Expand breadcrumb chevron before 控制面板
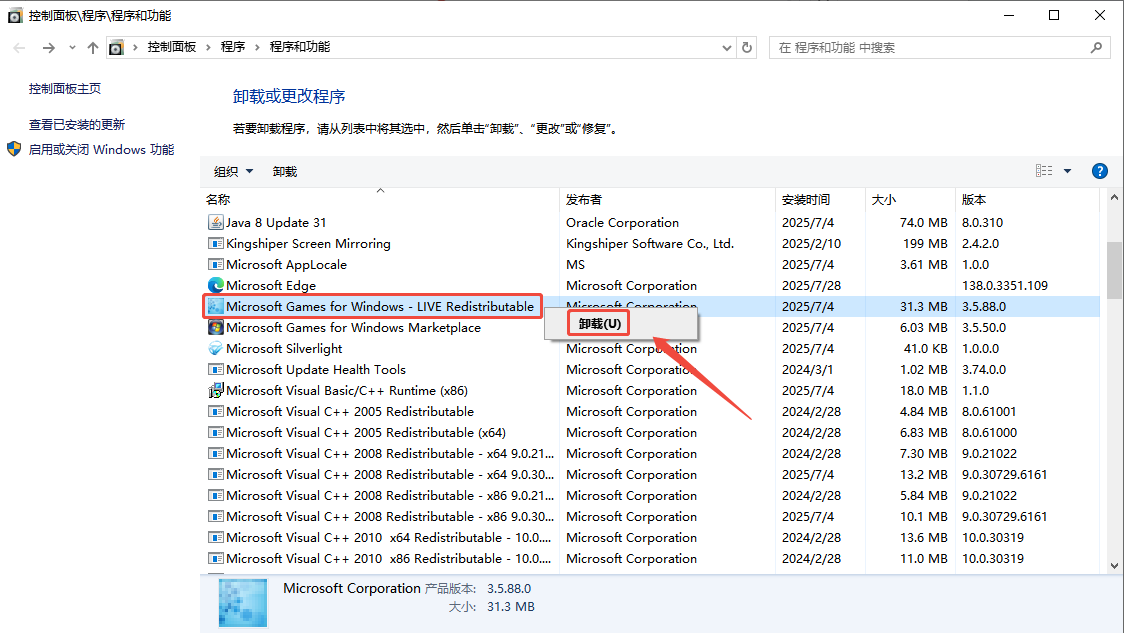1124x633 pixels. point(135,47)
